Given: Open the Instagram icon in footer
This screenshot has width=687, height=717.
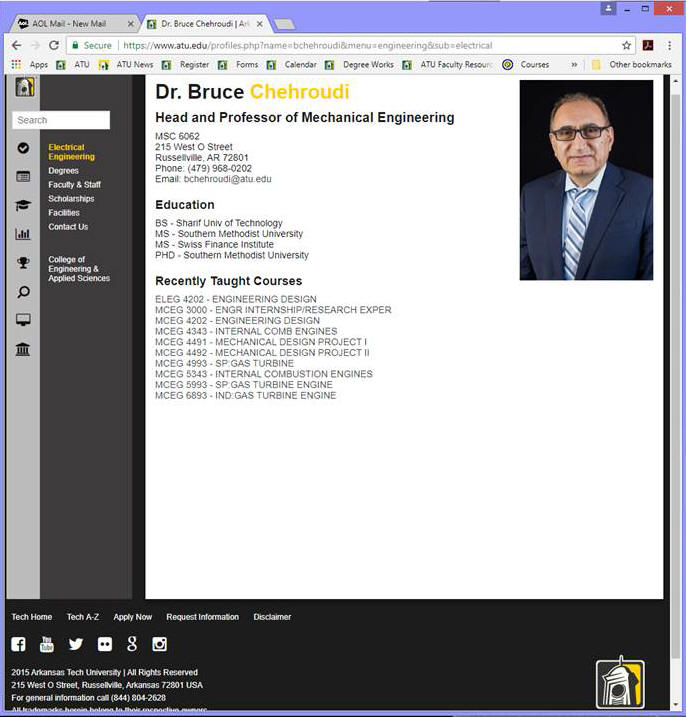Looking at the screenshot, I should (x=159, y=644).
